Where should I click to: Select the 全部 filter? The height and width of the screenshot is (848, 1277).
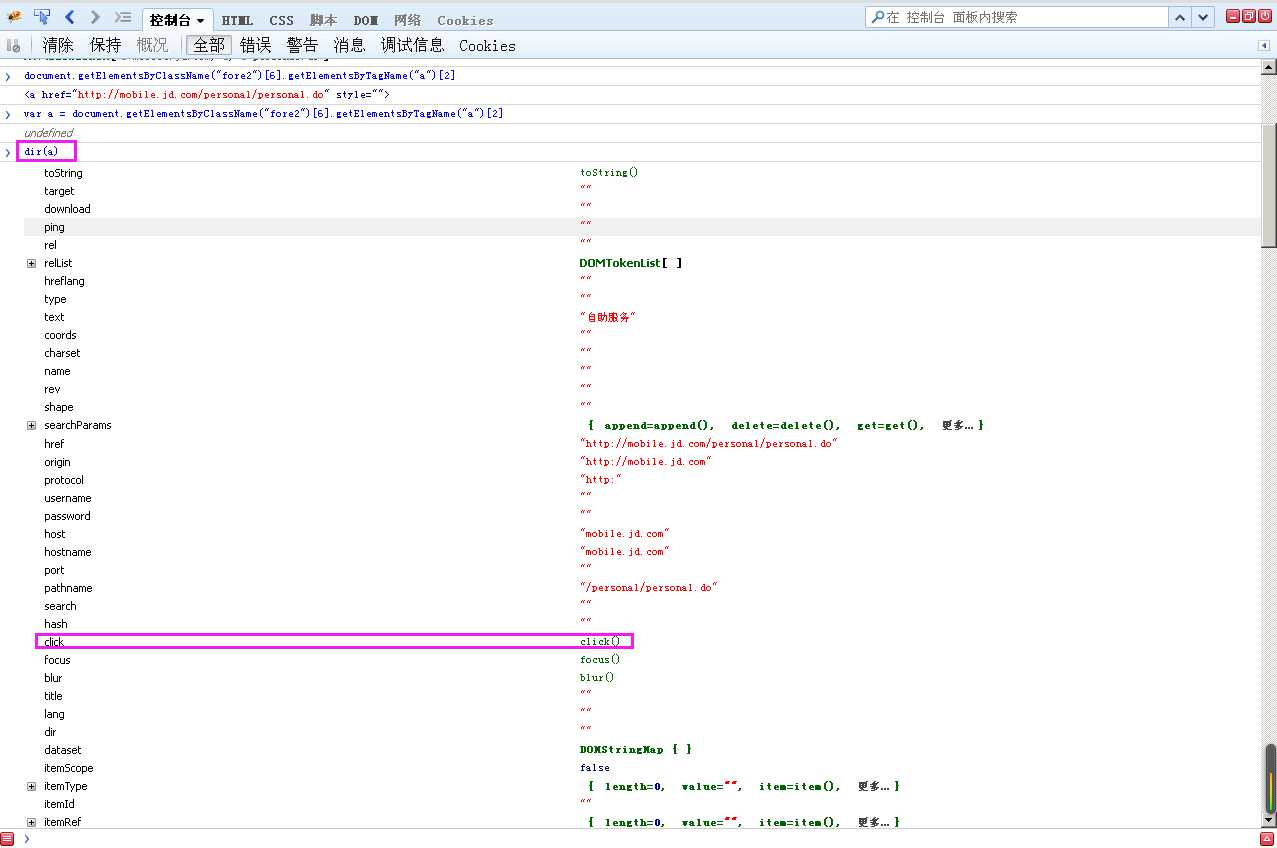pos(209,45)
